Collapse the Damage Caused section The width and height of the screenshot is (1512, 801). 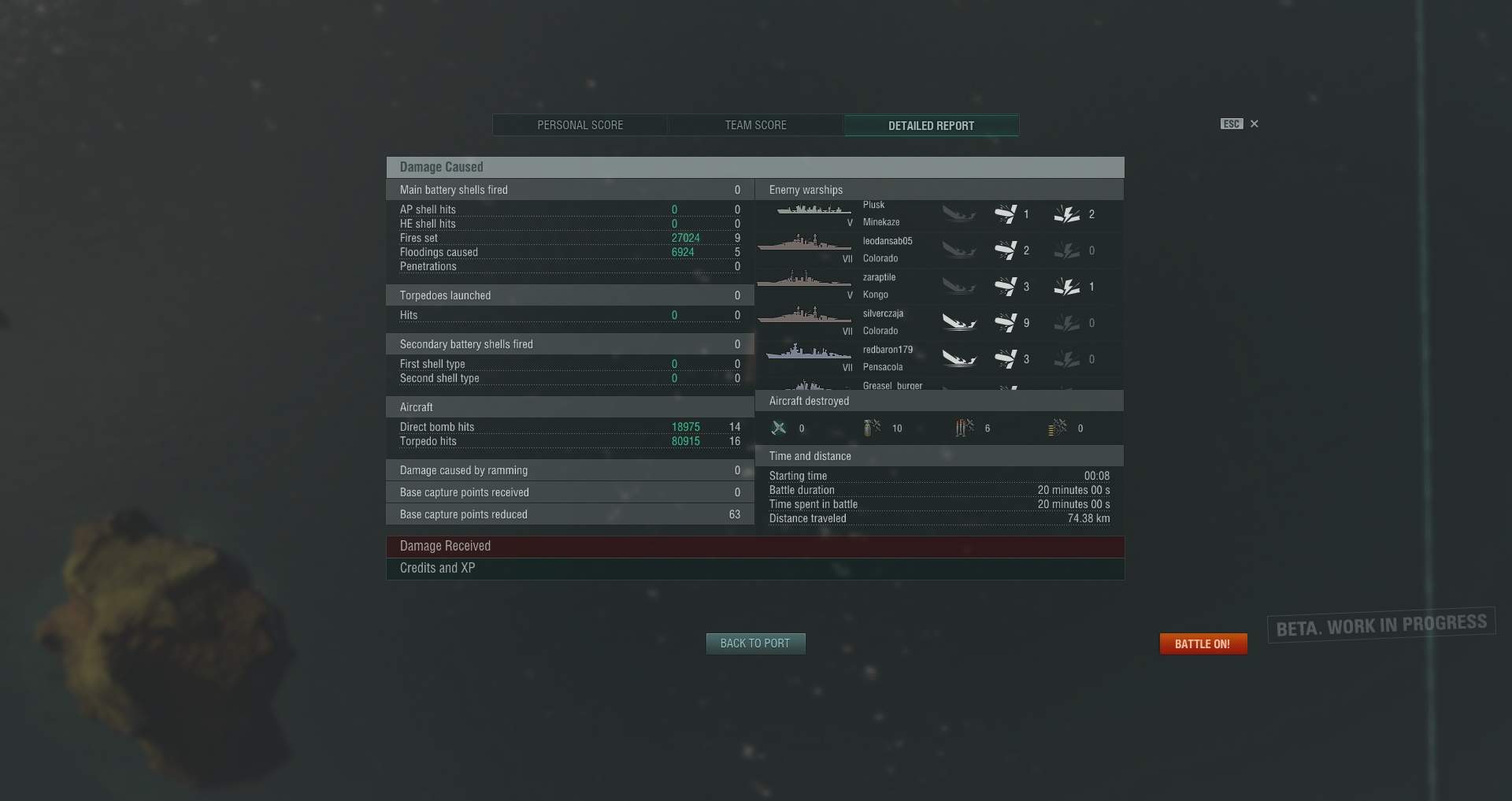point(755,167)
